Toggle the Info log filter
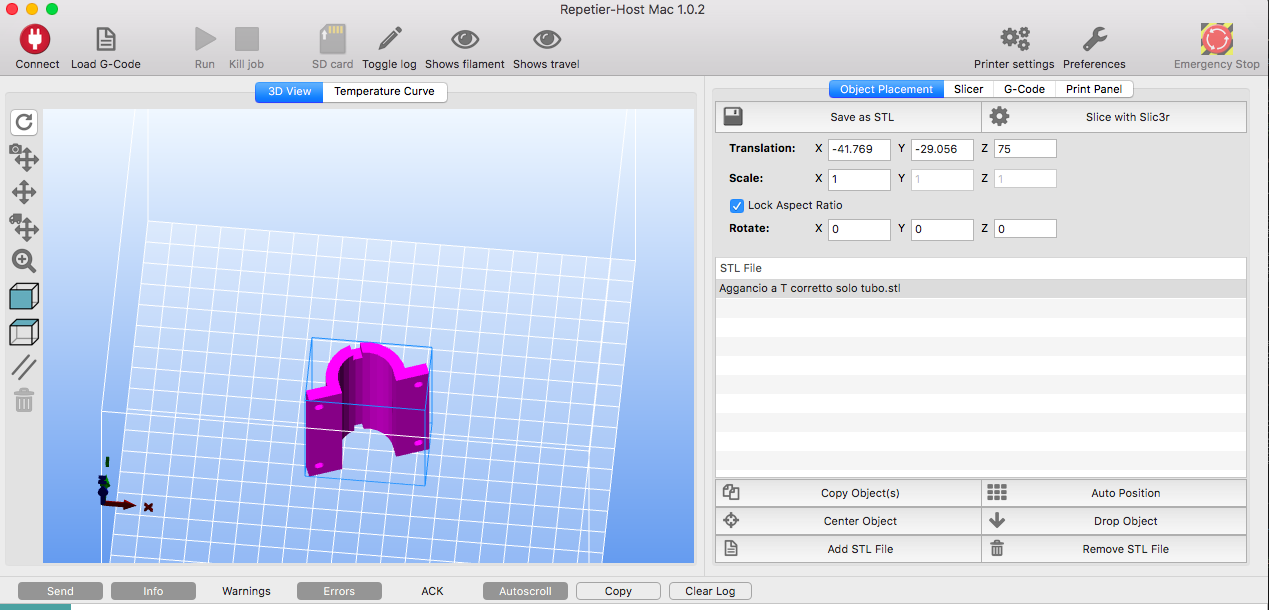The width and height of the screenshot is (1269, 610). pyautogui.click(x=153, y=591)
